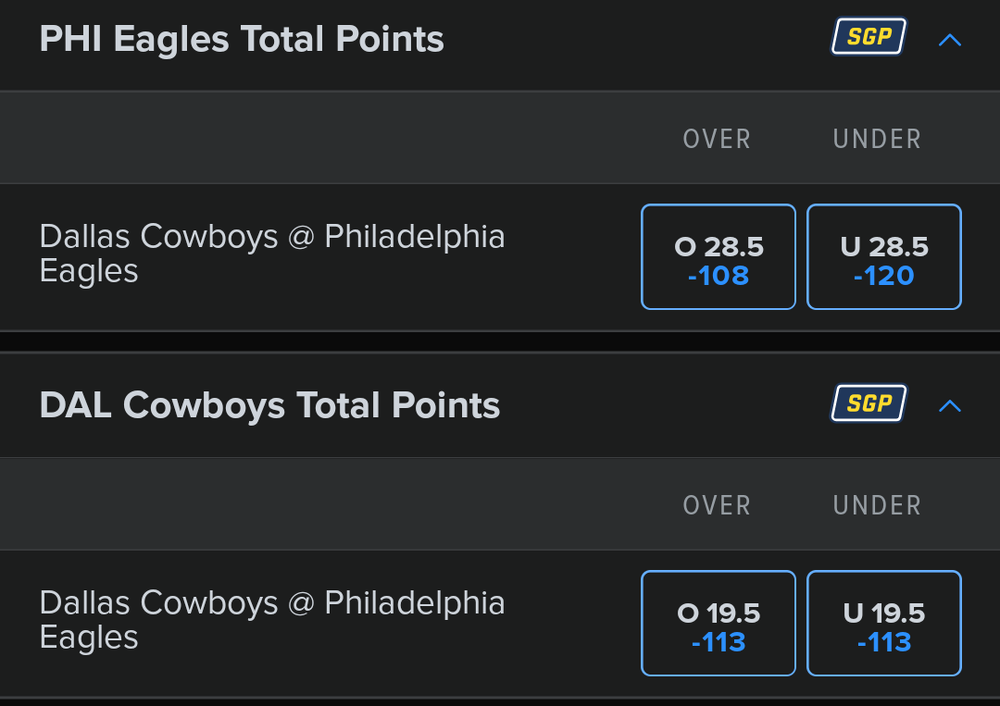Click UNDER column header in Eagles section
This screenshot has height=706, width=1000.
877,139
